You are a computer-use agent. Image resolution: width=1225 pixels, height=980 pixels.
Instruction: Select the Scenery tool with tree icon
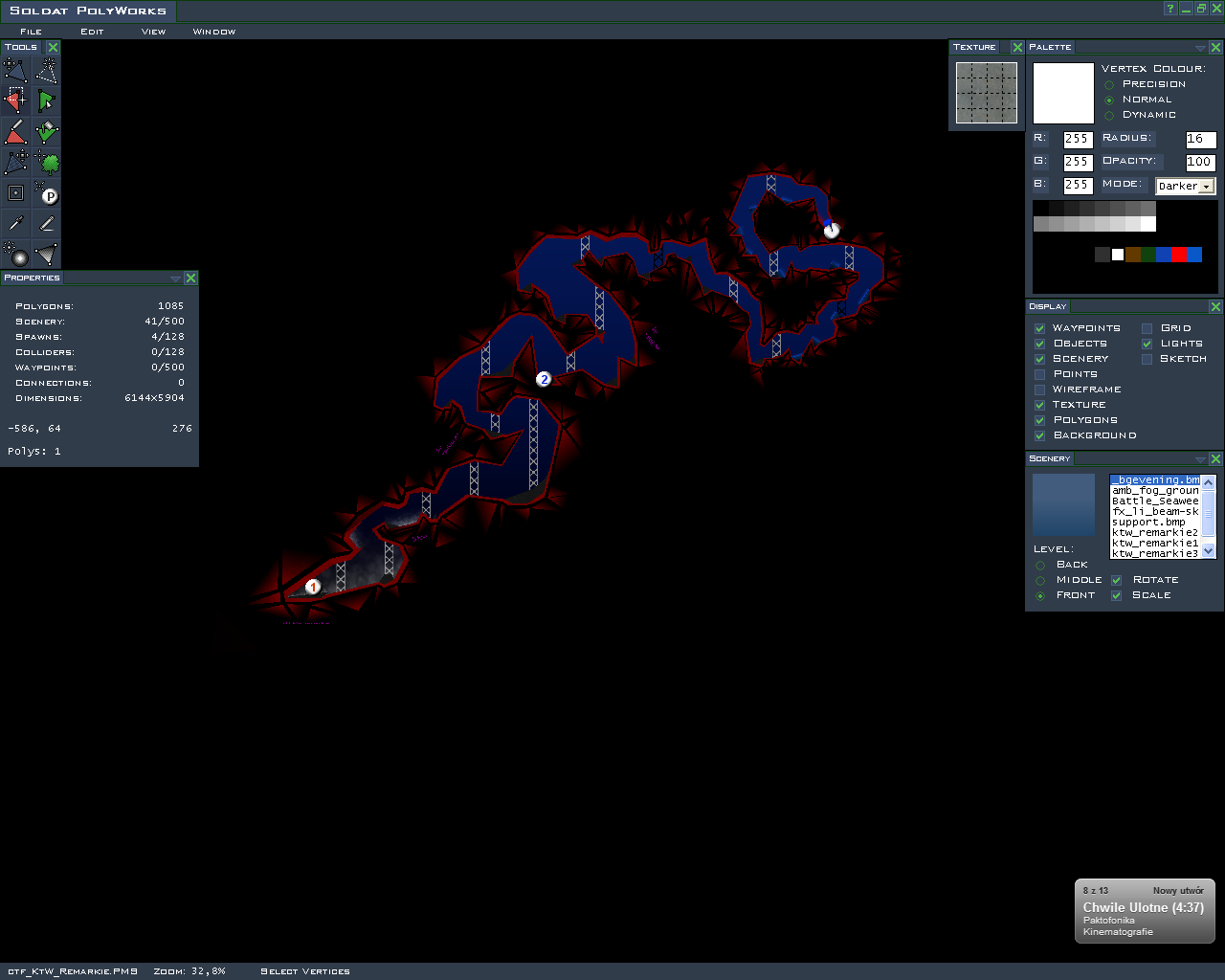[47, 162]
